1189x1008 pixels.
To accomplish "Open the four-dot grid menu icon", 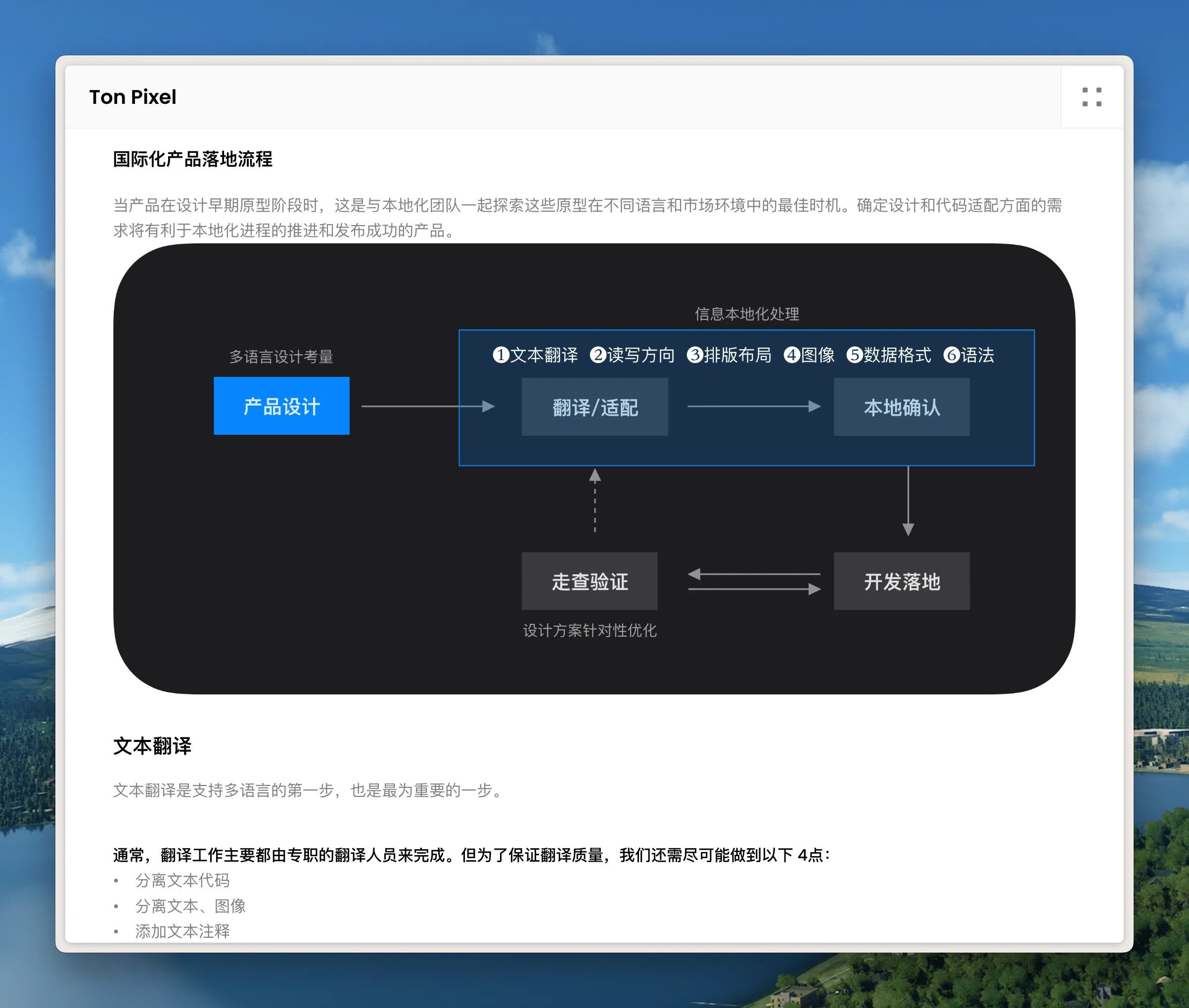I will tap(1091, 96).
